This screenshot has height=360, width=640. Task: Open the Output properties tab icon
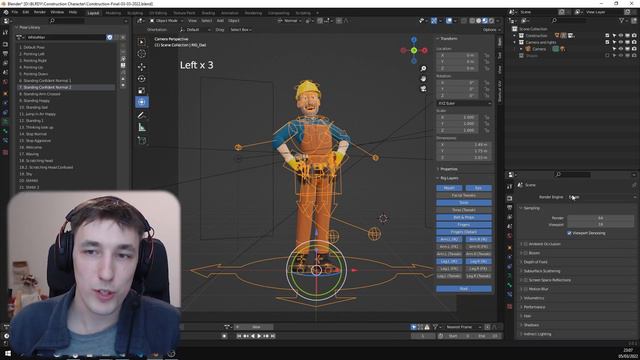[x=509, y=208]
